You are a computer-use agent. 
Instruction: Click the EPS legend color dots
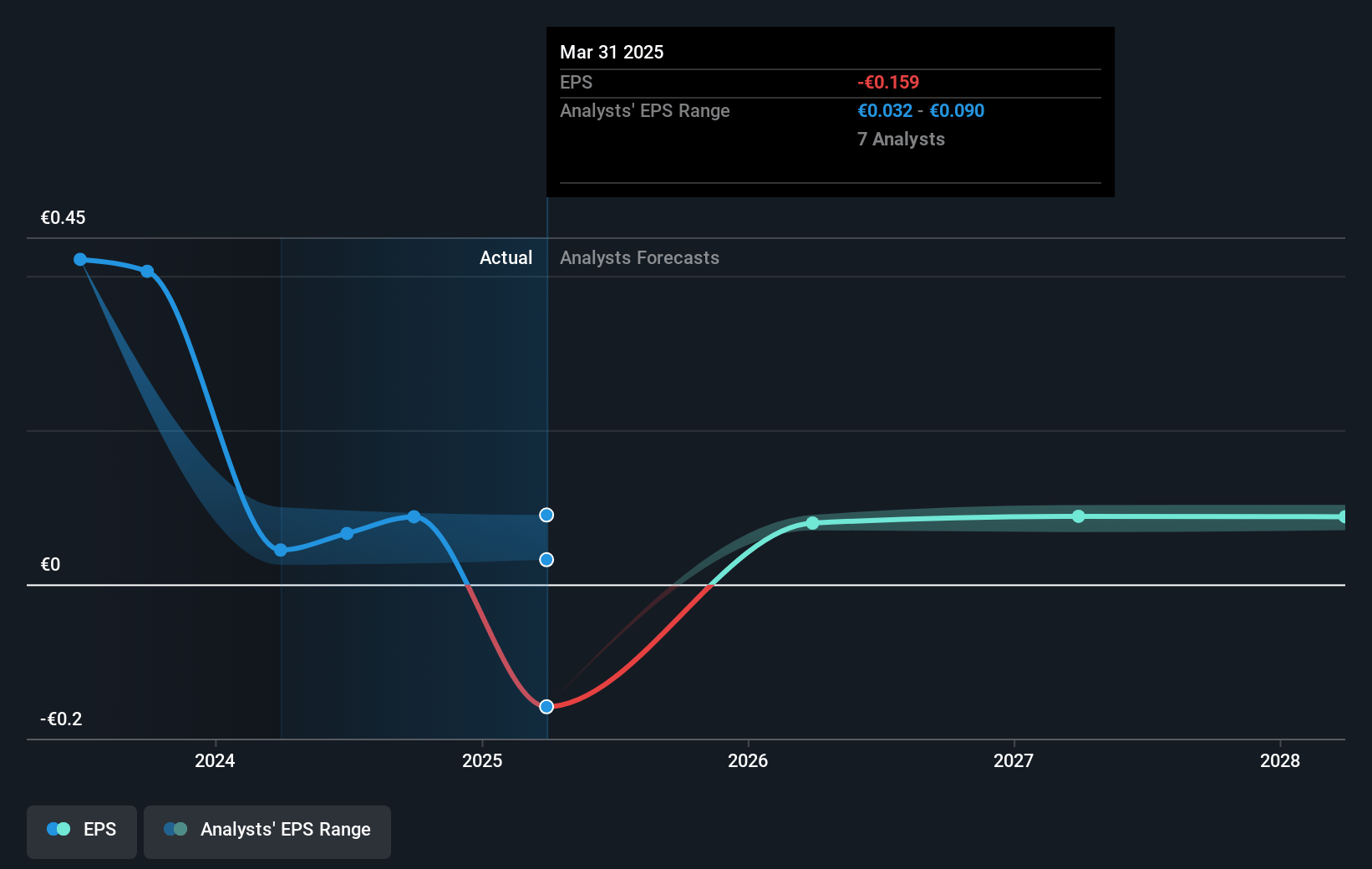click(58, 829)
